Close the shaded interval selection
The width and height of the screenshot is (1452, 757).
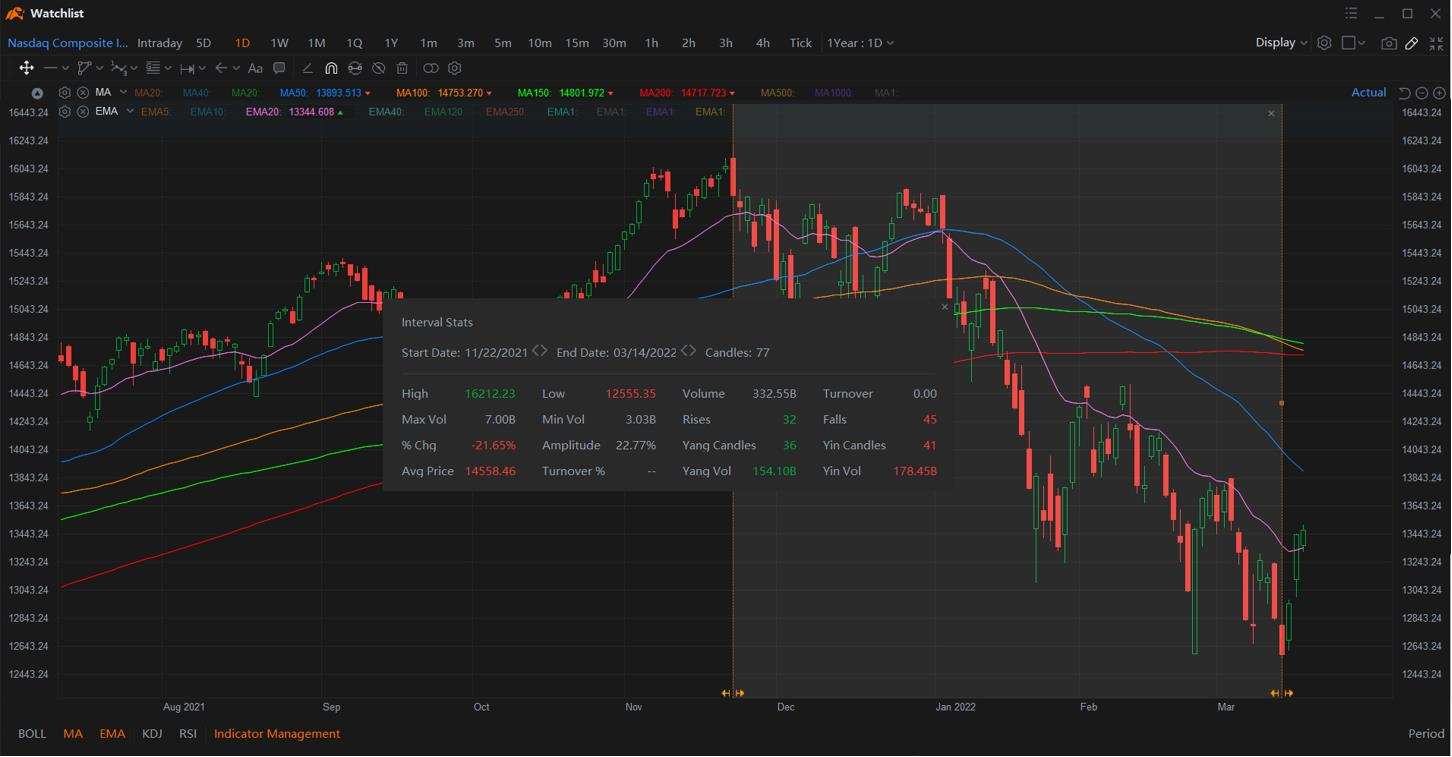coord(1271,113)
